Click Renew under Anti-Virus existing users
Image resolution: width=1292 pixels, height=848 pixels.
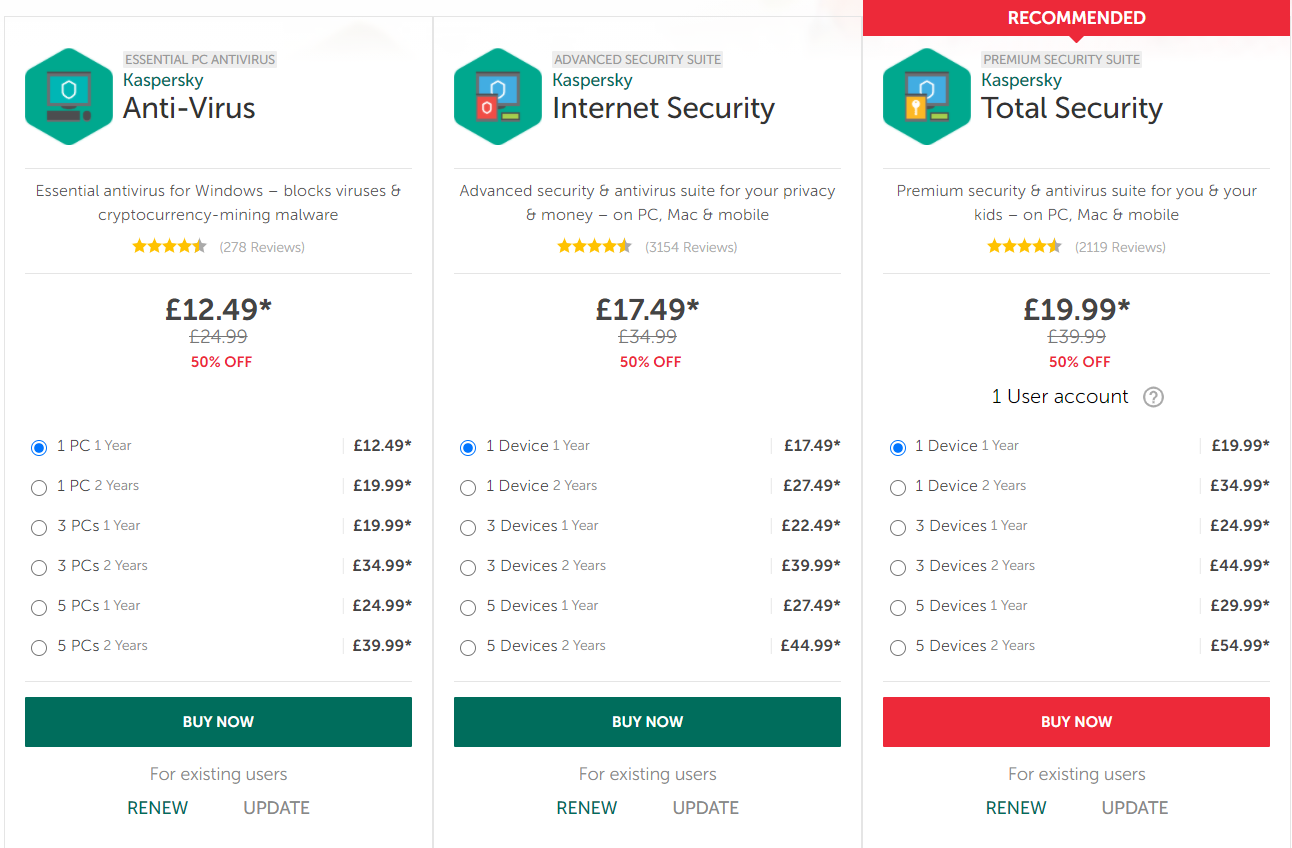(158, 808)
